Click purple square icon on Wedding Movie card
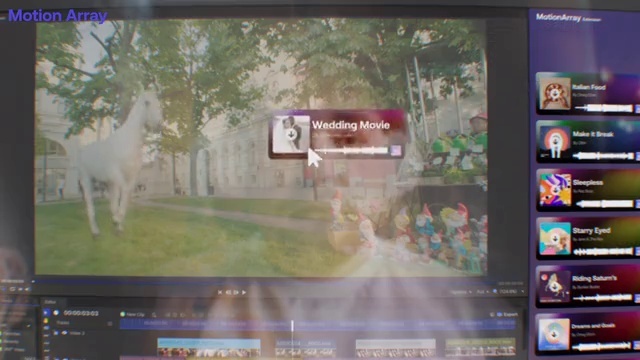The height and width of the screenshot is (360, 640). [396, 151]
